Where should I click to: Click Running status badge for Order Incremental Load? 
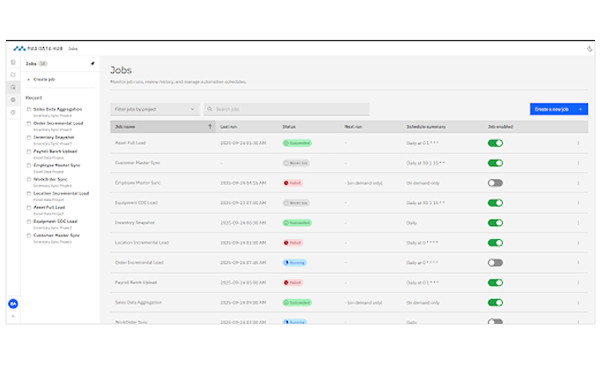click(x=295, y=263)
